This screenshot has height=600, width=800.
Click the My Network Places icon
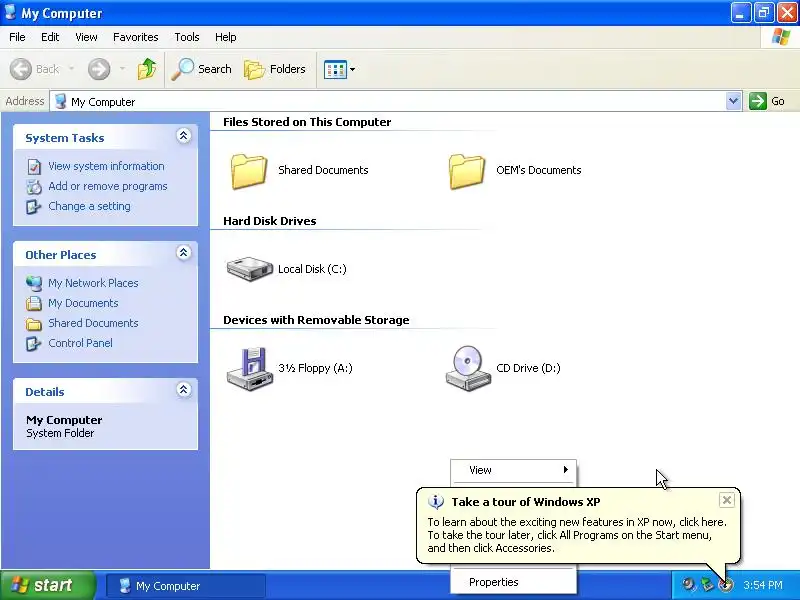(x=34, y=283)
